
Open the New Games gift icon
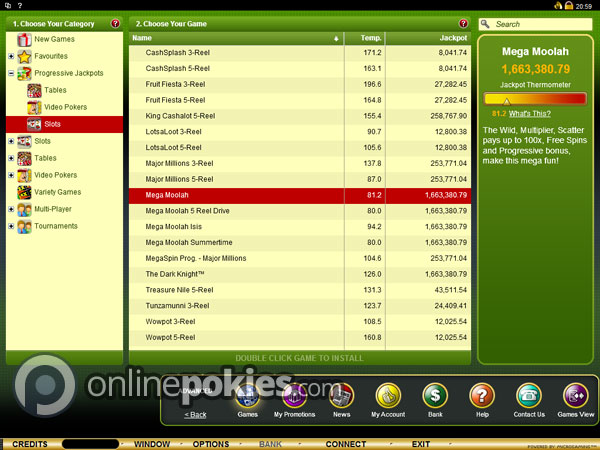pos(24,39)
